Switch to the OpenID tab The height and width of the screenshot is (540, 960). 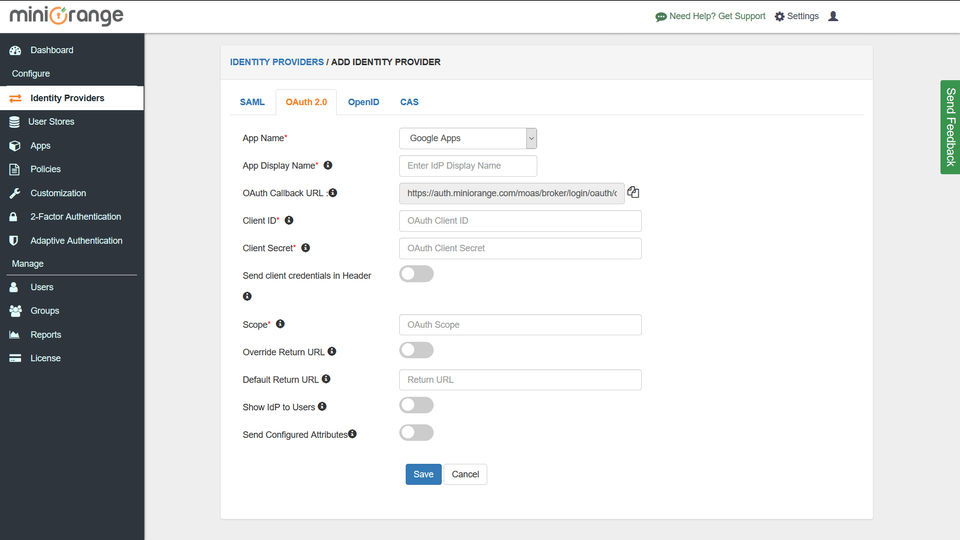(363, 102)
